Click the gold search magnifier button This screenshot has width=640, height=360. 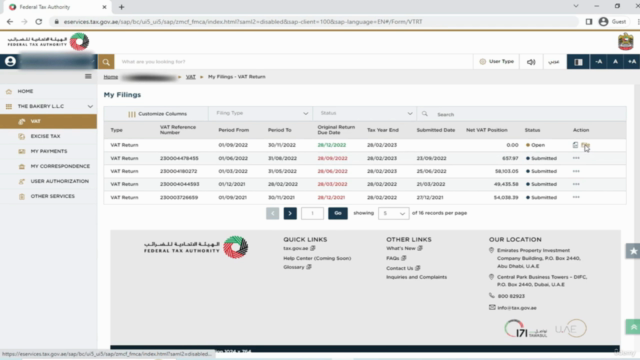(106, 62)
